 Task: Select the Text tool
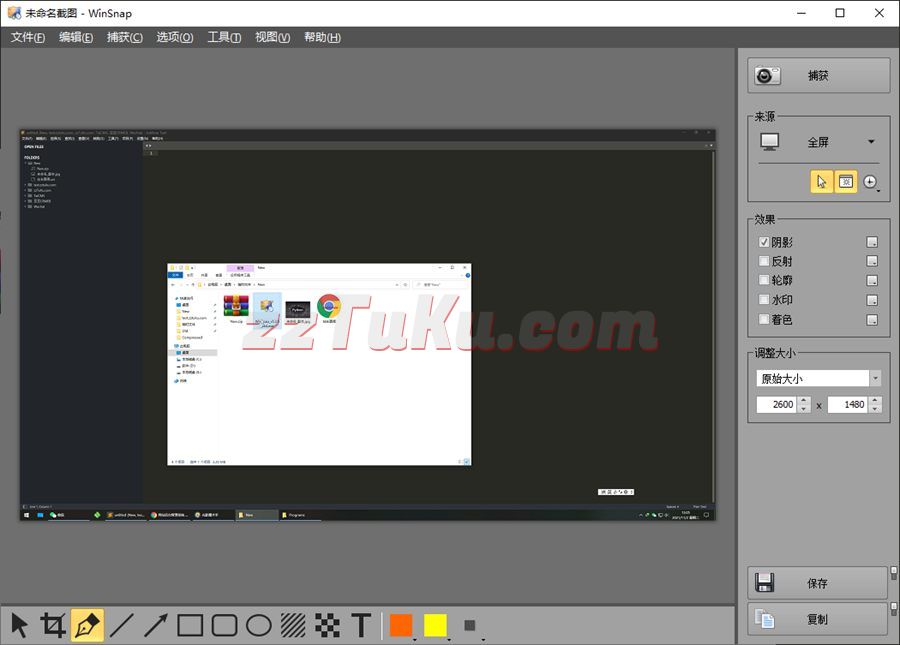pyautogui.click(x=361, y=626)
